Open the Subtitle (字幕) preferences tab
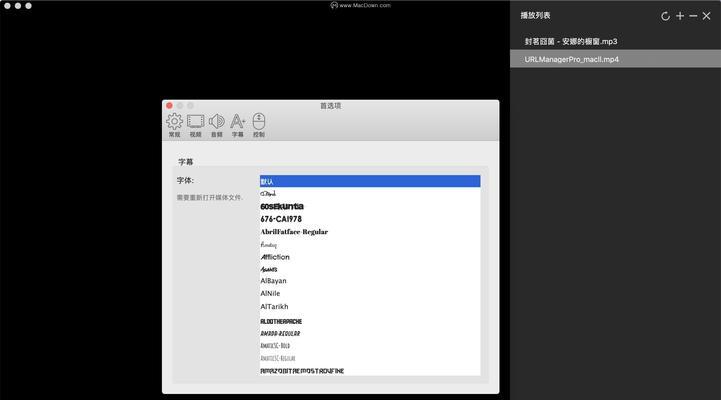This screenshot has height=400, width=721. click(238, 125)
